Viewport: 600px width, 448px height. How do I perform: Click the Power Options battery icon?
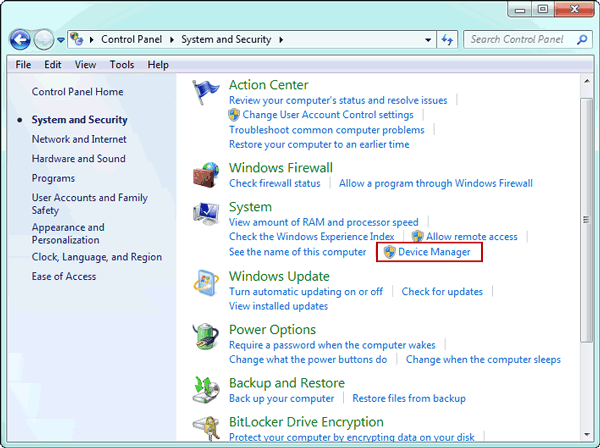click(x=206, y=336)
